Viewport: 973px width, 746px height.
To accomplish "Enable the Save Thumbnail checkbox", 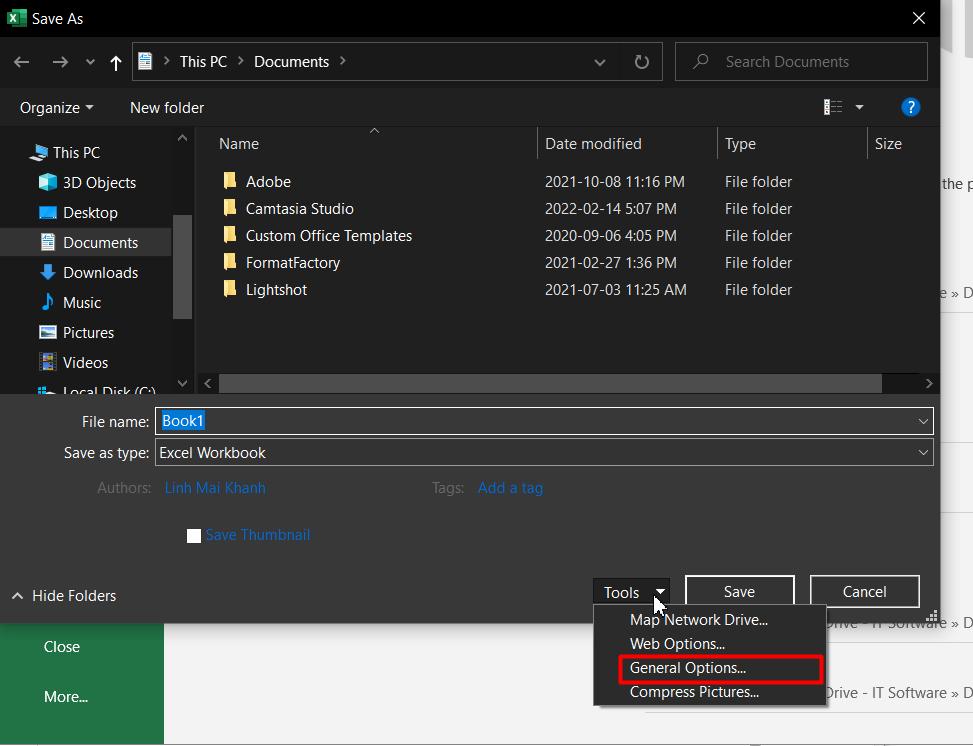I will [193, 536].
